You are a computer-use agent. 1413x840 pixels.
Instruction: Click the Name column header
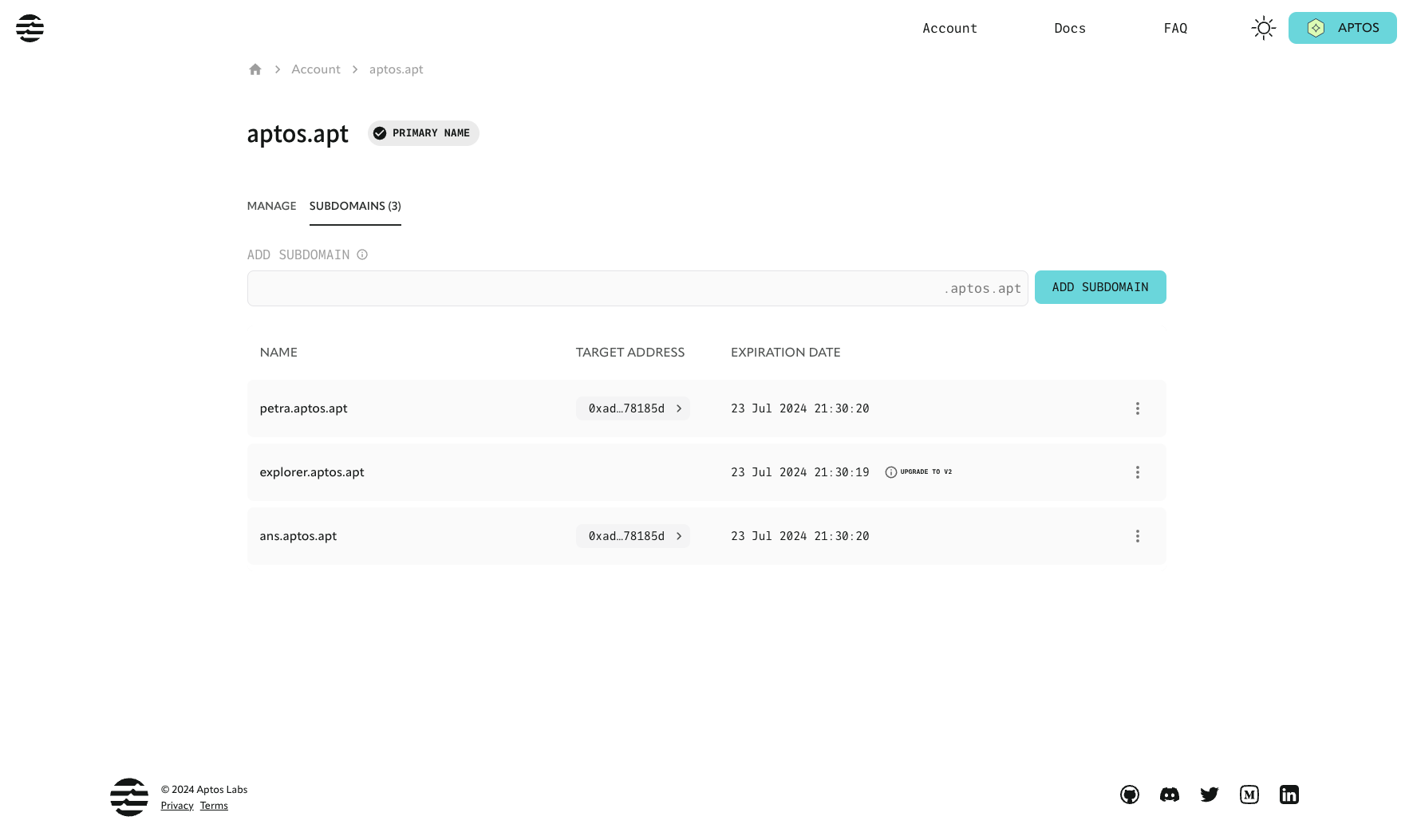(x=278, y=352)
